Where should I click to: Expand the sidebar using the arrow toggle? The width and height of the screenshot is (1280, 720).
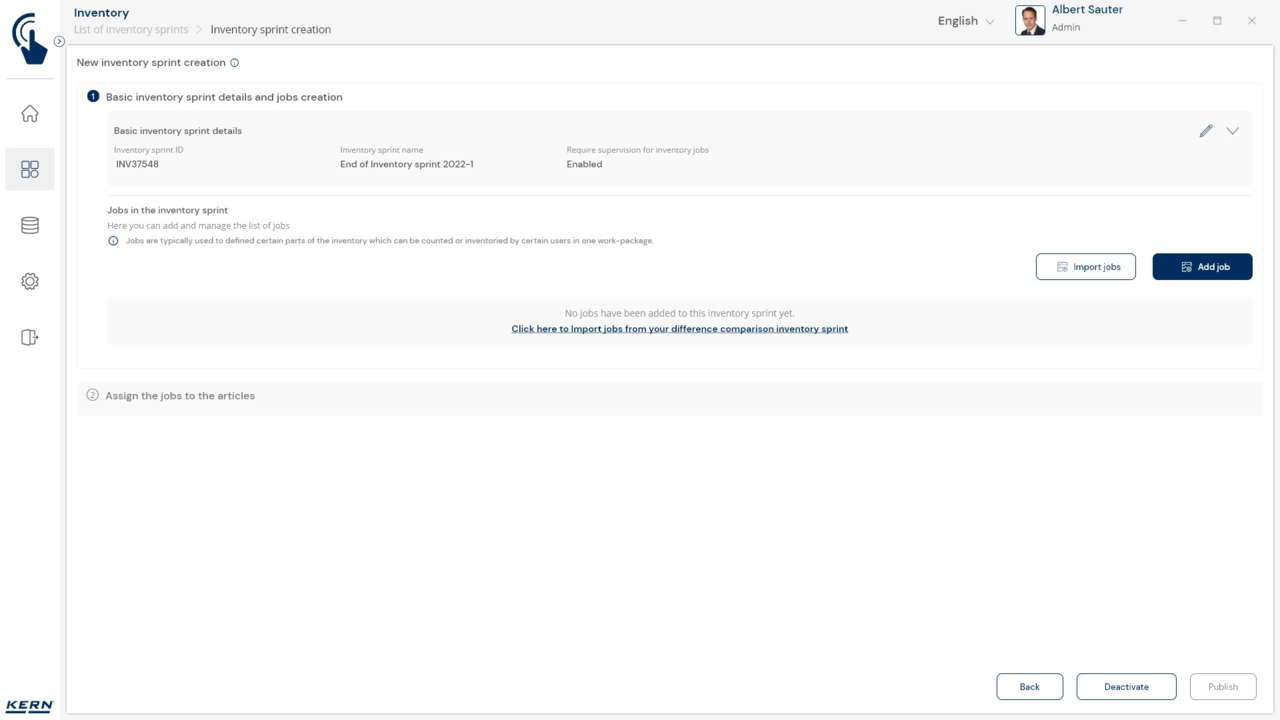[59, 41]
